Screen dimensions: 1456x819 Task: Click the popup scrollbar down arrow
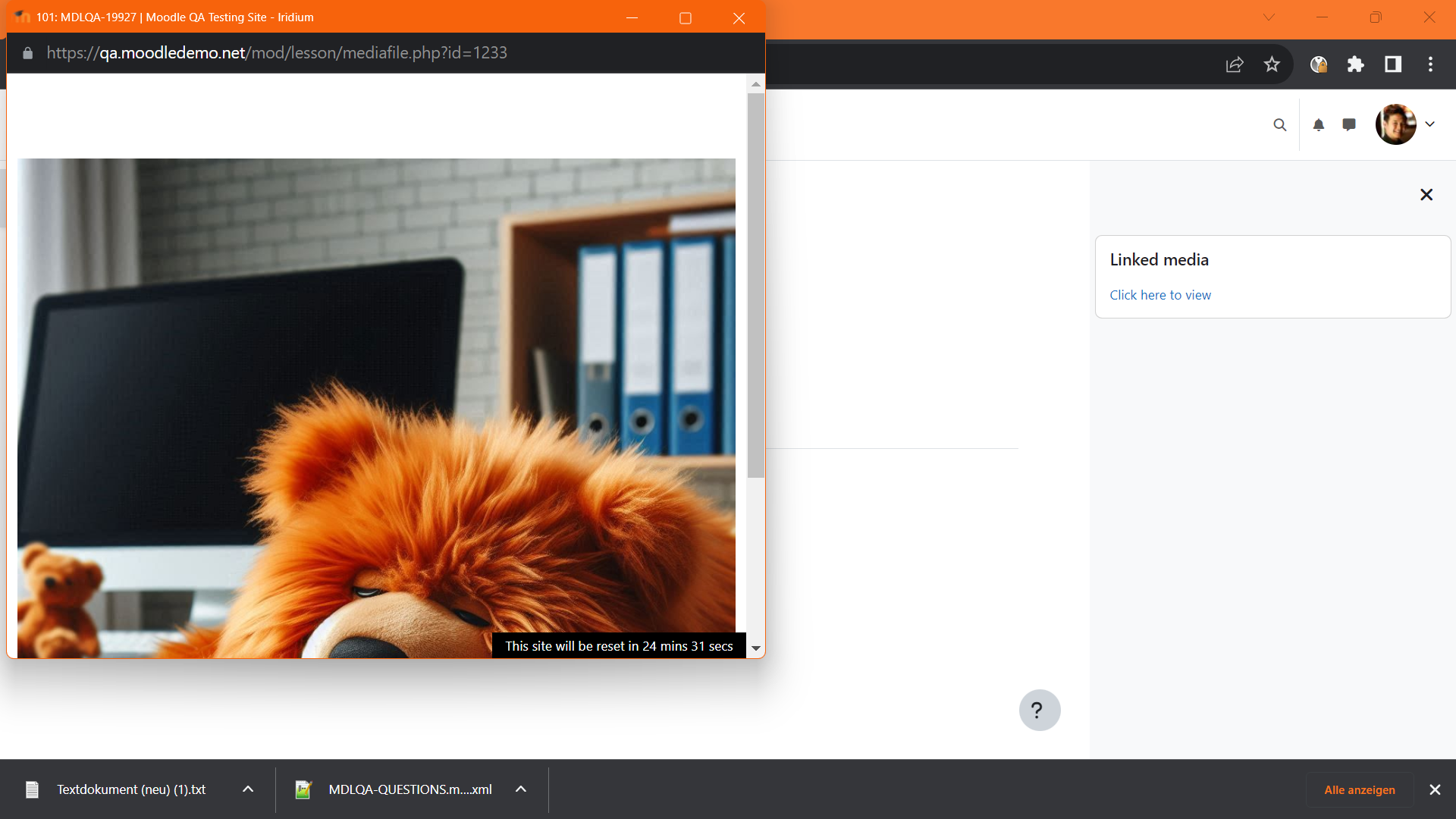756,648
